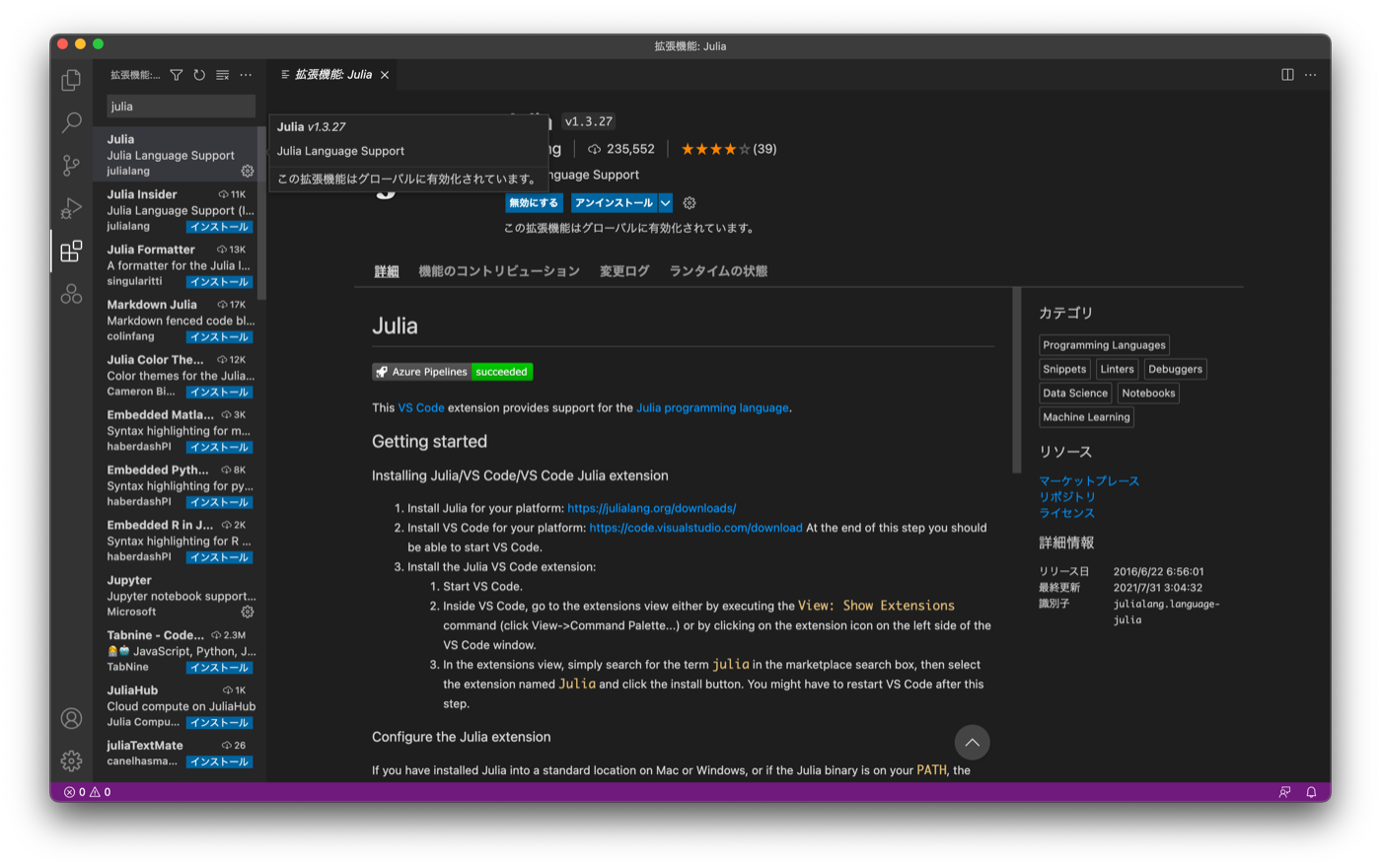Open the ライセンス link

coord(1066,513)
